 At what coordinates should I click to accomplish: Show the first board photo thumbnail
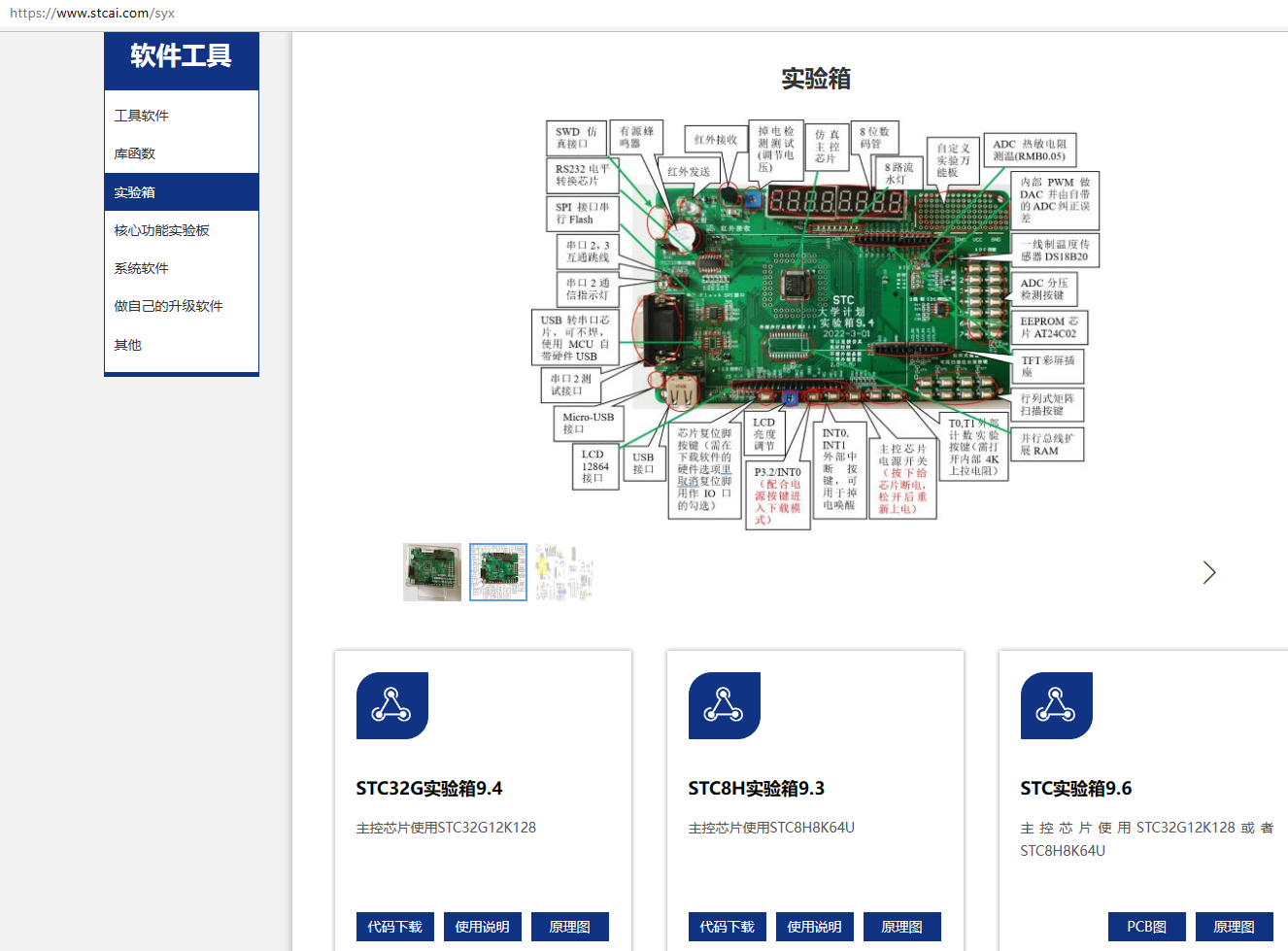pyautogui.click(x=432, y=572)
